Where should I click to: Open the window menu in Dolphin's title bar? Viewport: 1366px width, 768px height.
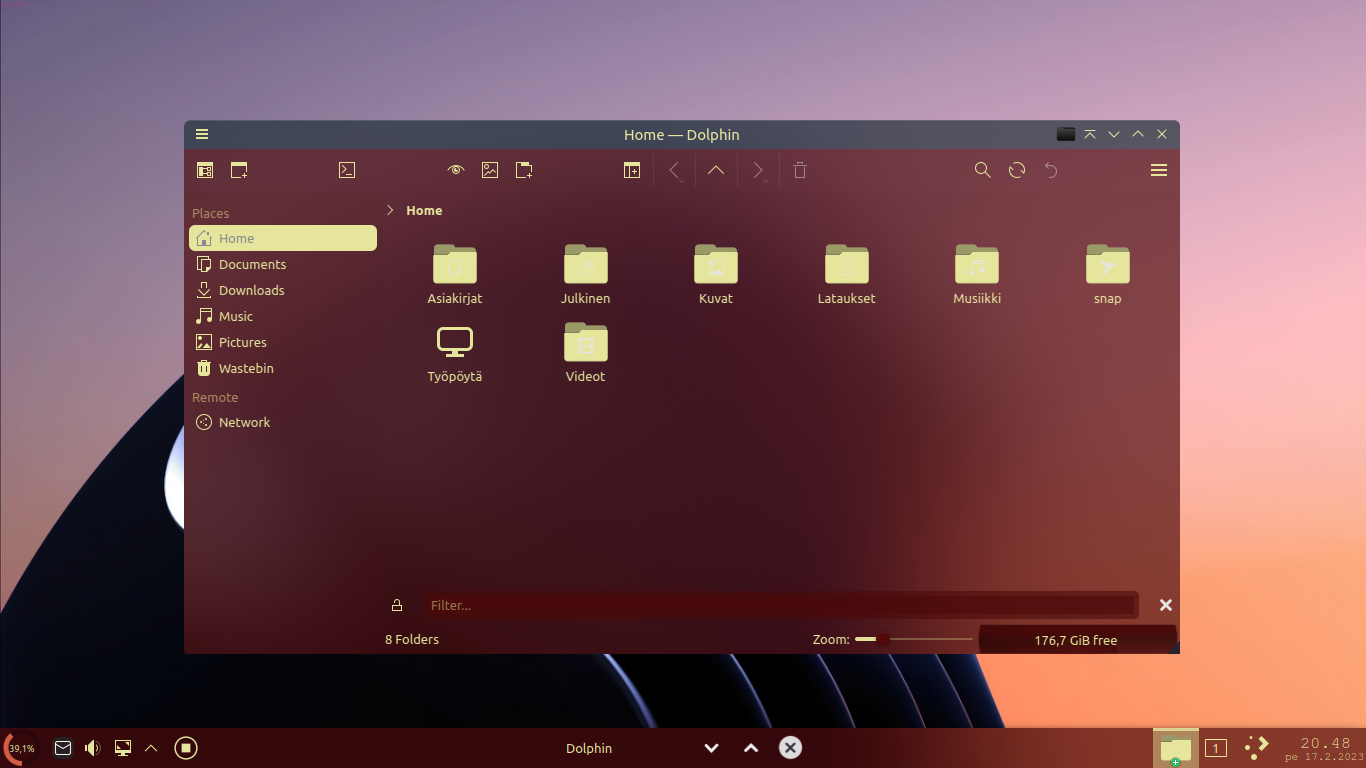tap(202, 134)
